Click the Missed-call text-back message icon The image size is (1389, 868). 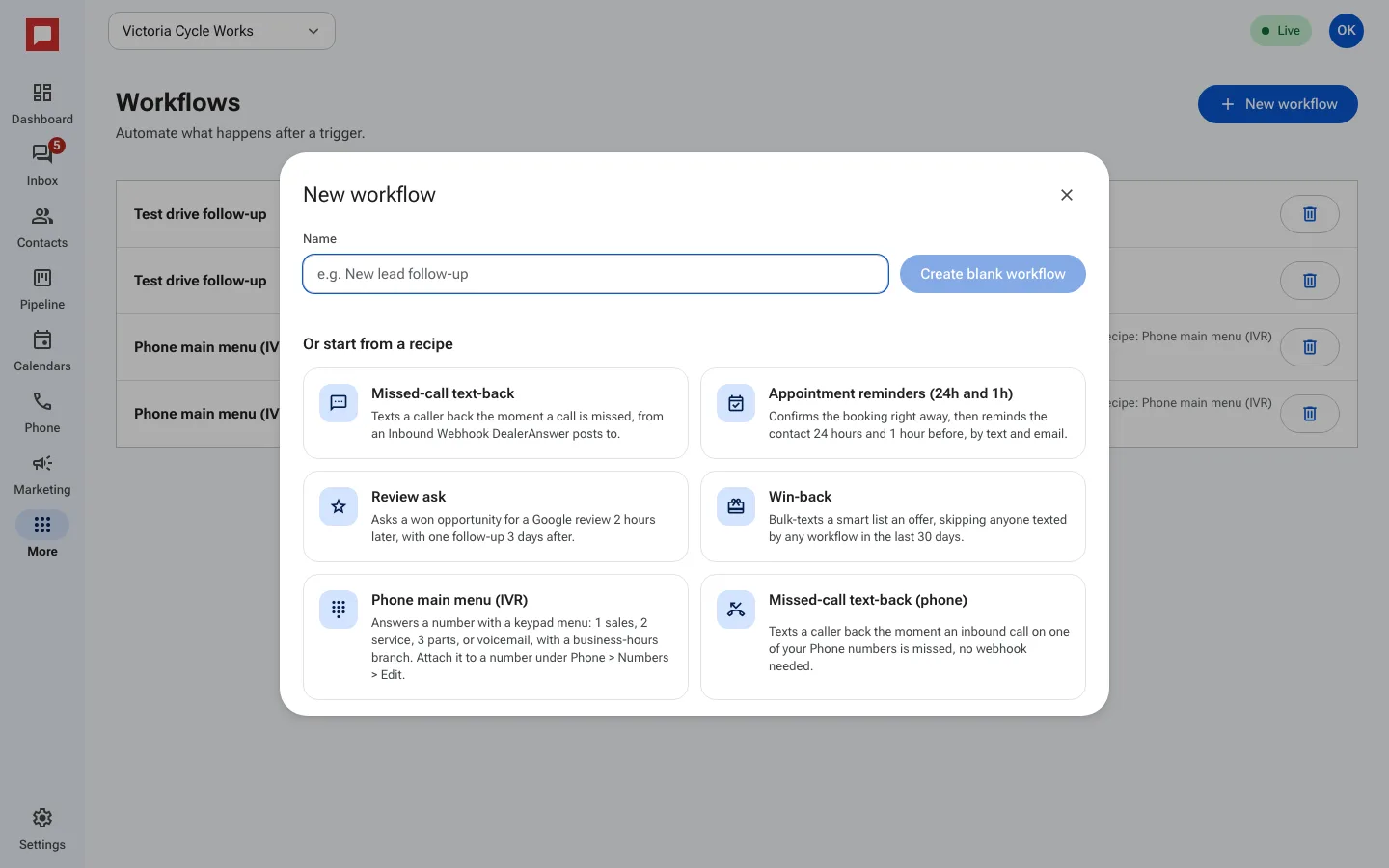339,403
